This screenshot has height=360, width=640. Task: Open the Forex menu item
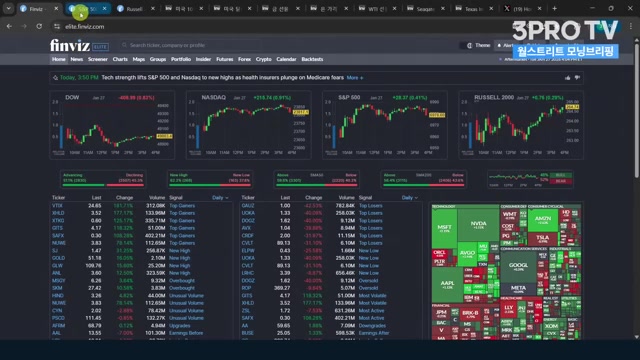pyautogui.click(x=244, y=59)
